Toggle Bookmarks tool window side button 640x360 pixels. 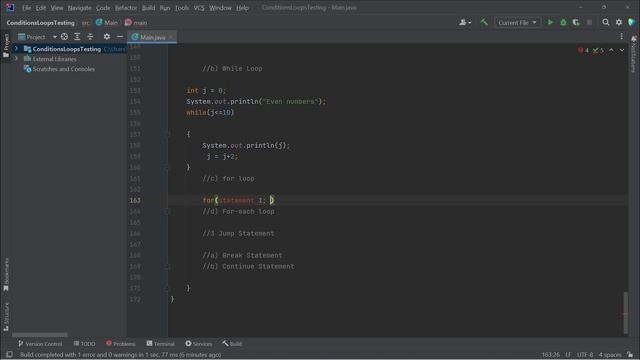coord(6,275)
